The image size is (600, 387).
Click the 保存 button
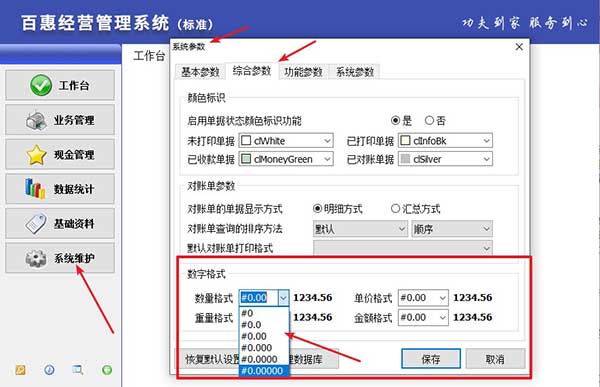[431, 359]
